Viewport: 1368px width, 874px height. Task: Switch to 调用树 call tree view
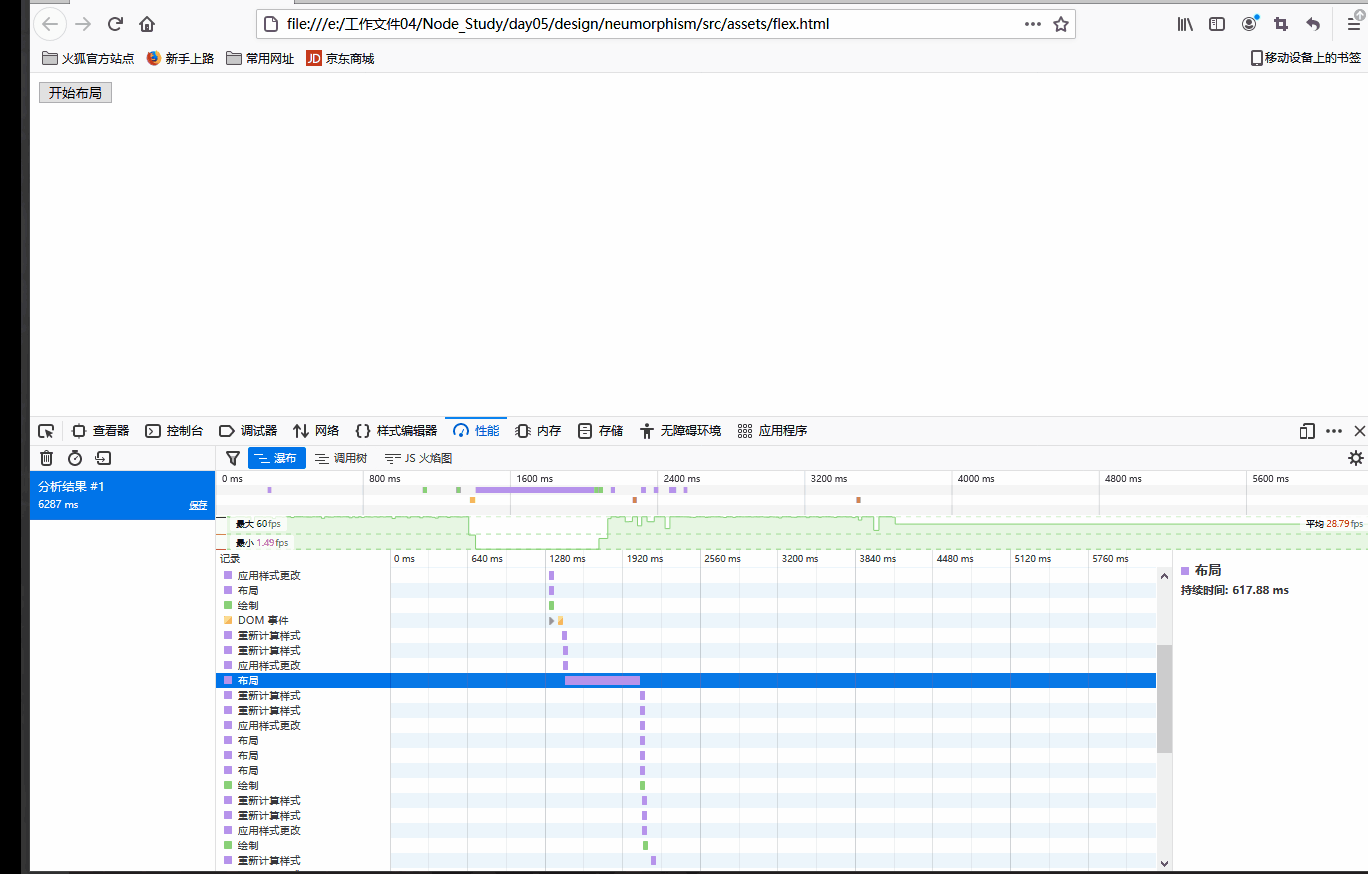coord(341,458)
